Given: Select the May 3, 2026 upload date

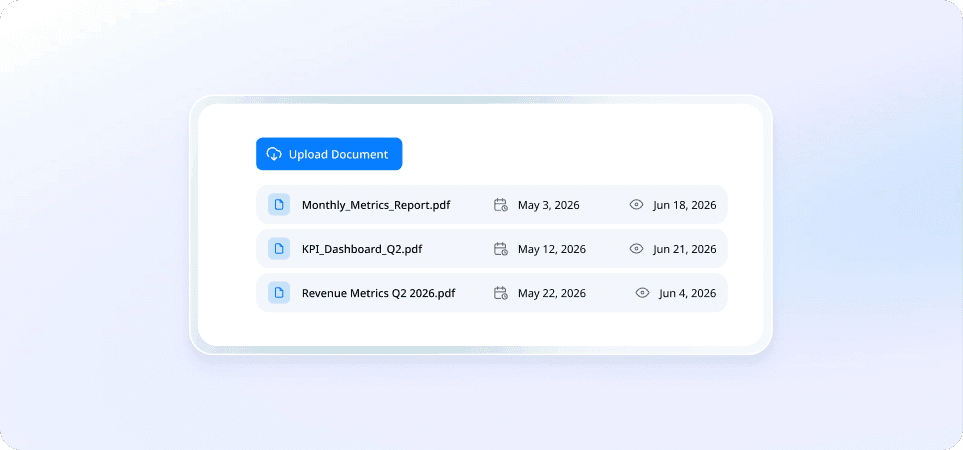Looking at the screenshot, I should [x=548, y=205].
